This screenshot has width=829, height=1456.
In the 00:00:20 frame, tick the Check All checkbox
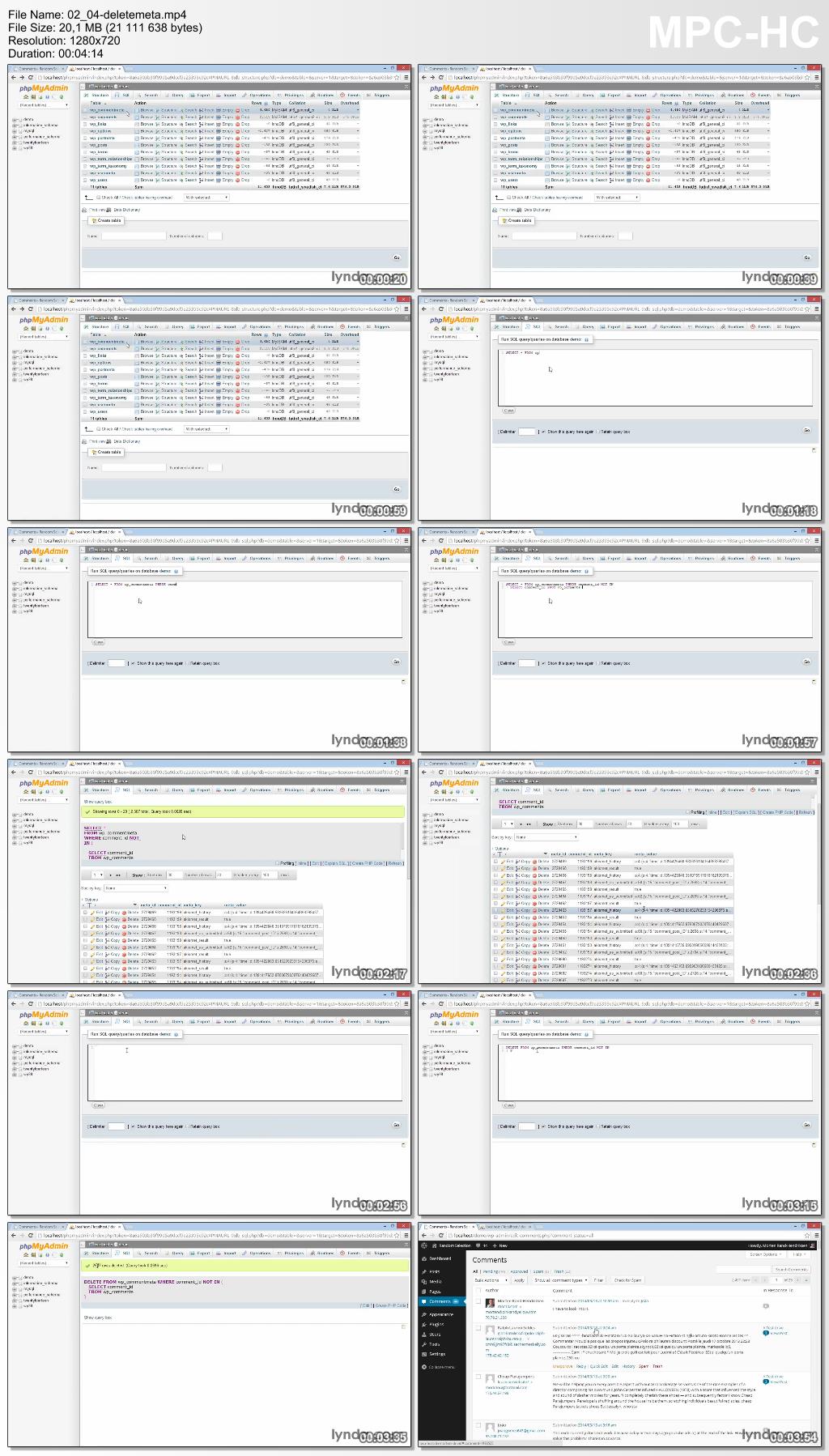click(x=98, y=198)
